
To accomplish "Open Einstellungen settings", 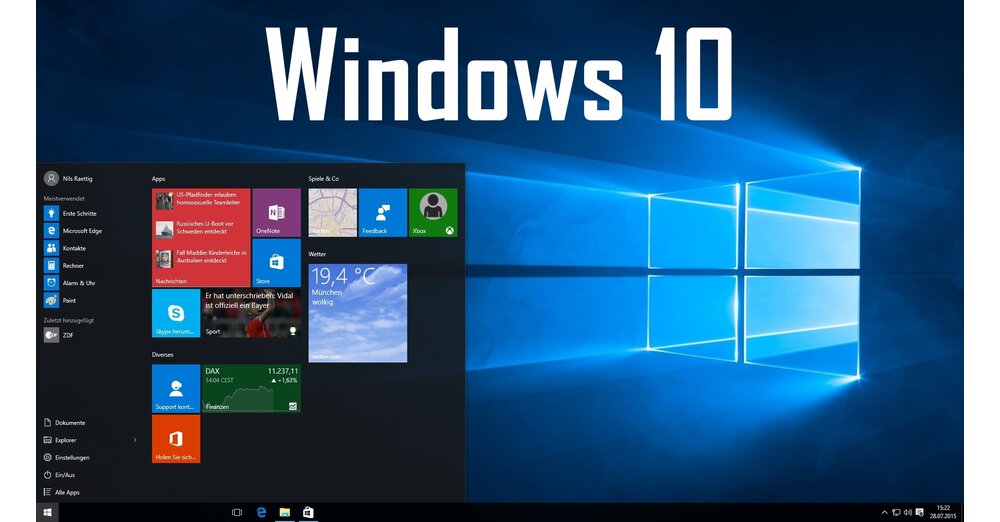I will click(66, 458).
